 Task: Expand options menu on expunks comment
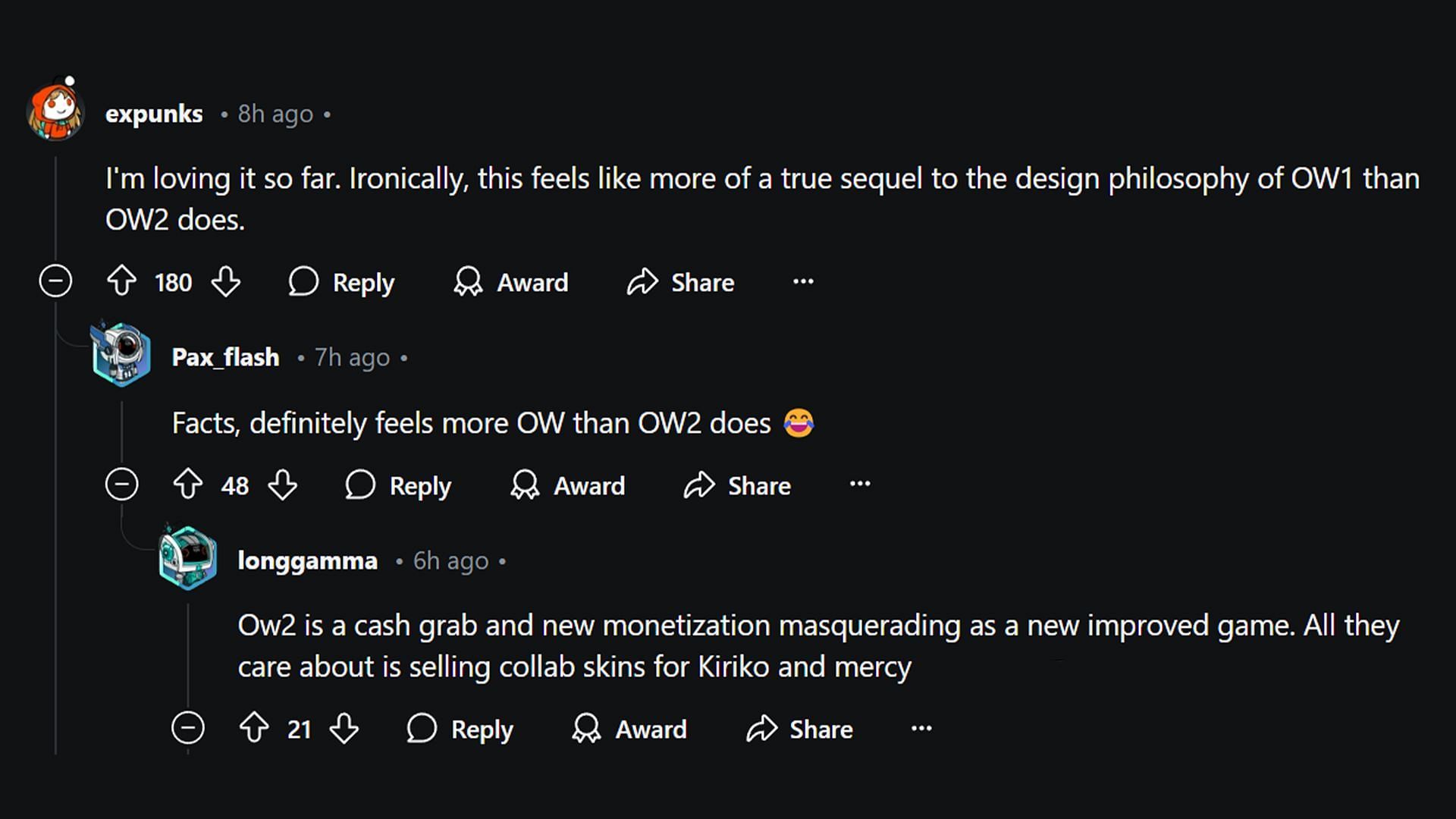tap(803, 281)
